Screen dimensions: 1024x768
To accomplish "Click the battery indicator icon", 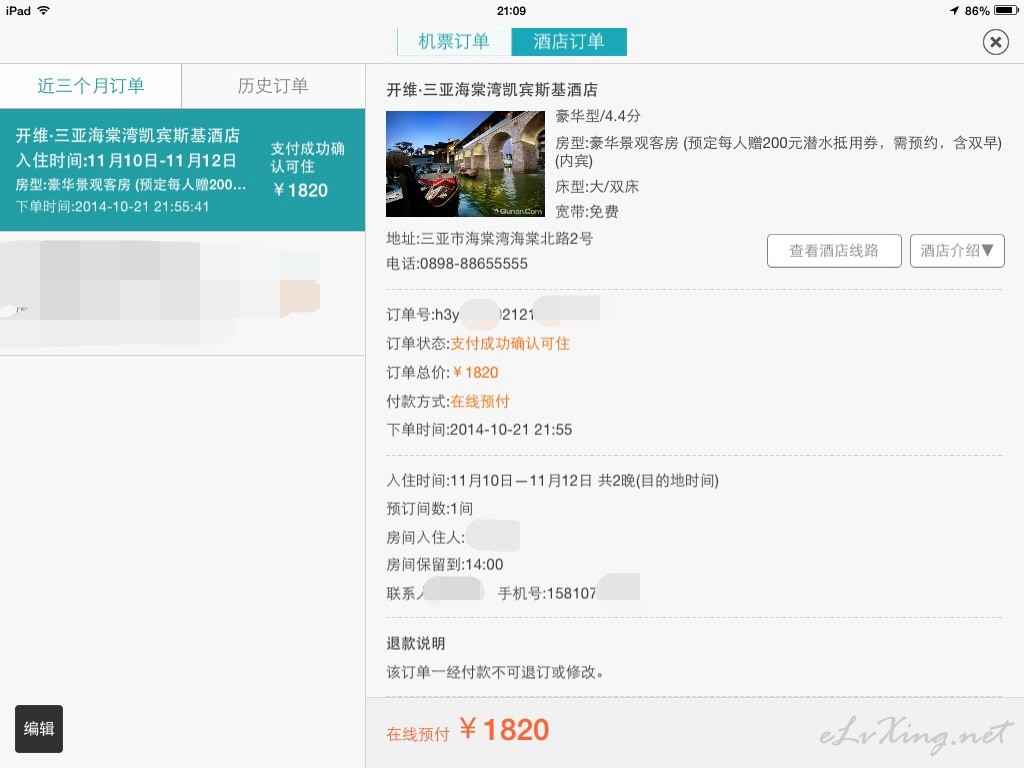I will pyautogui.click(x=1006, y=10).
